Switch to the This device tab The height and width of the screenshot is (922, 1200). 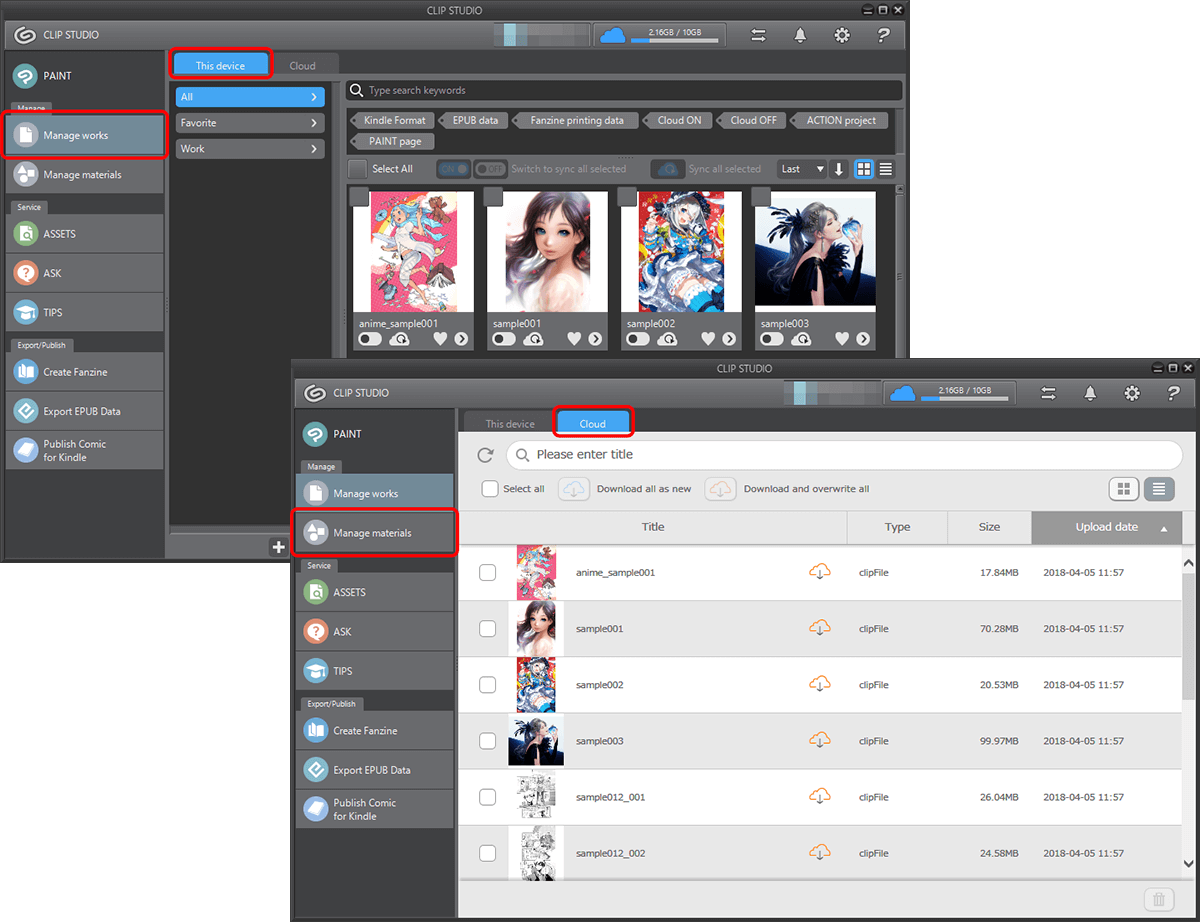(220, 63)
